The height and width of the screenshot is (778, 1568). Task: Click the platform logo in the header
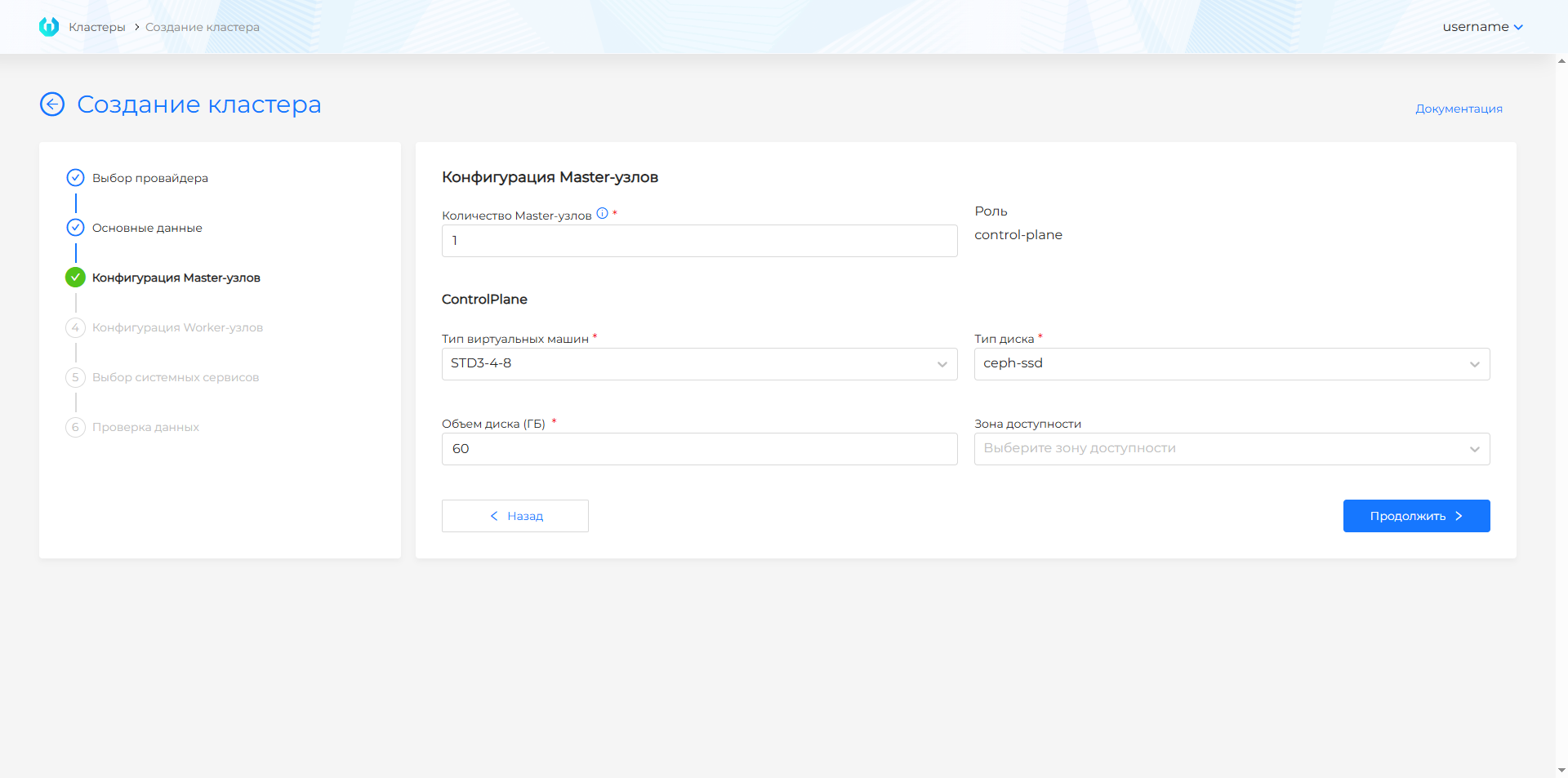tap(49, 27)
